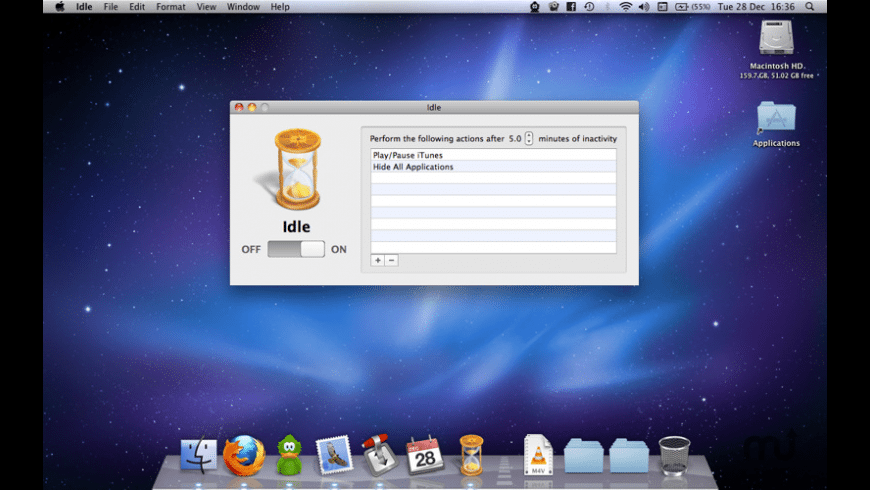Image resolution: width=870 pixels, height=490 pixels.
Task: Remove action with the minus button
Action: tap(391, 260)
